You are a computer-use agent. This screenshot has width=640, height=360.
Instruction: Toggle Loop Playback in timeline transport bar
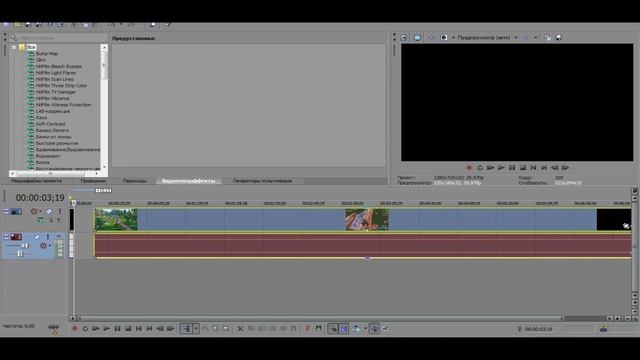[x=85, y=329]
